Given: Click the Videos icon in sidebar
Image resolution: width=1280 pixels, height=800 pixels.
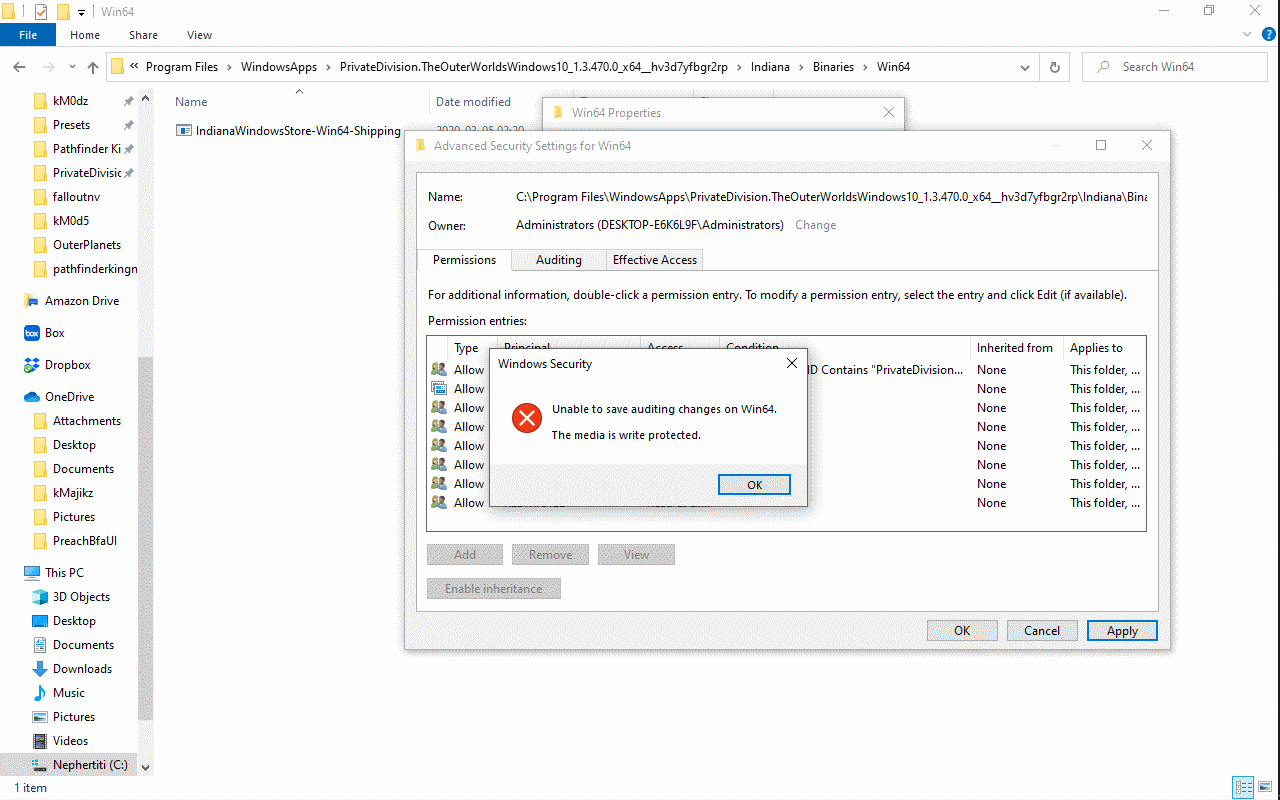Looking at the screenshot, I should coord(40,741).
